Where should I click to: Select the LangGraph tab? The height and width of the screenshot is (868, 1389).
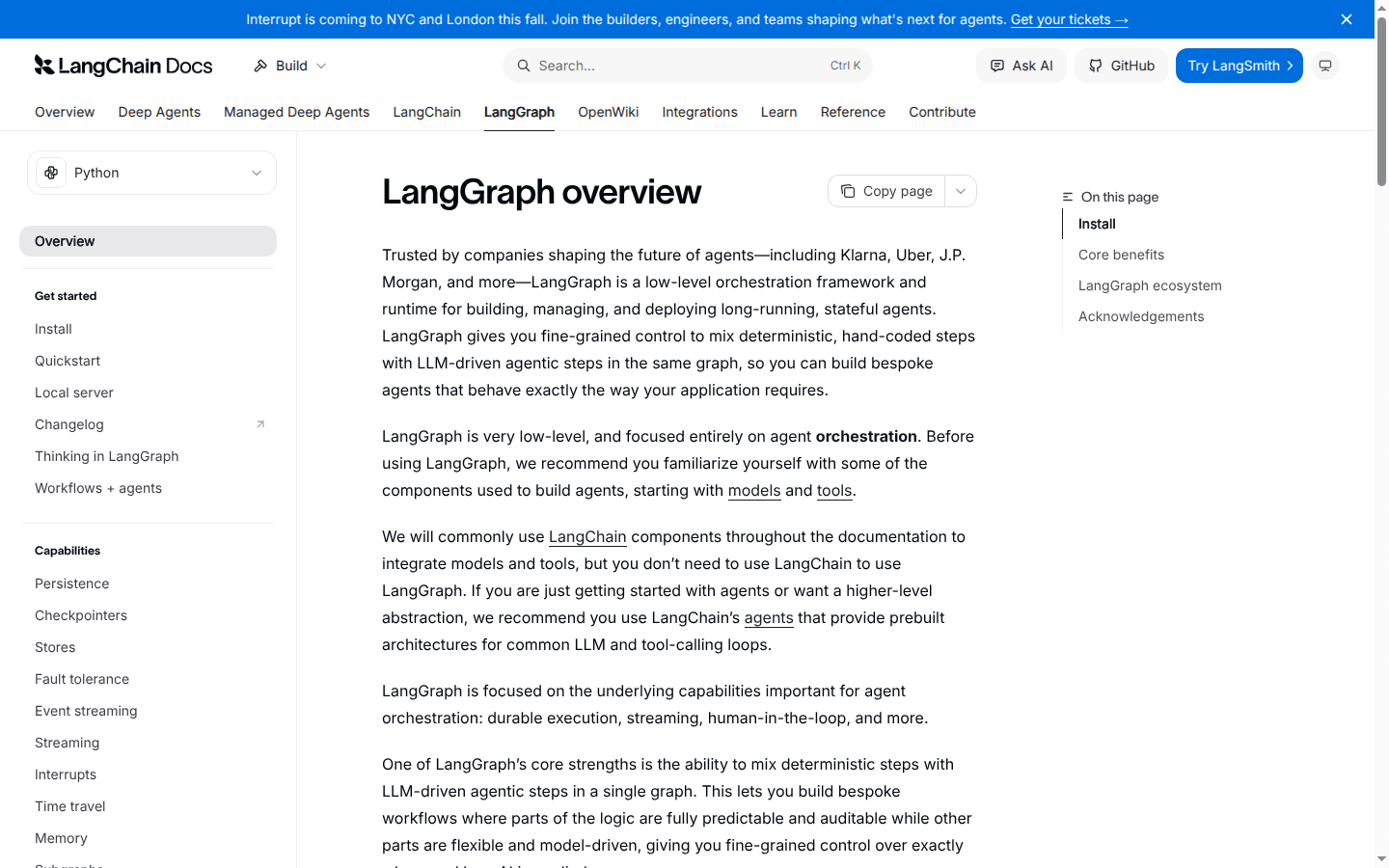tap(519, 112)
